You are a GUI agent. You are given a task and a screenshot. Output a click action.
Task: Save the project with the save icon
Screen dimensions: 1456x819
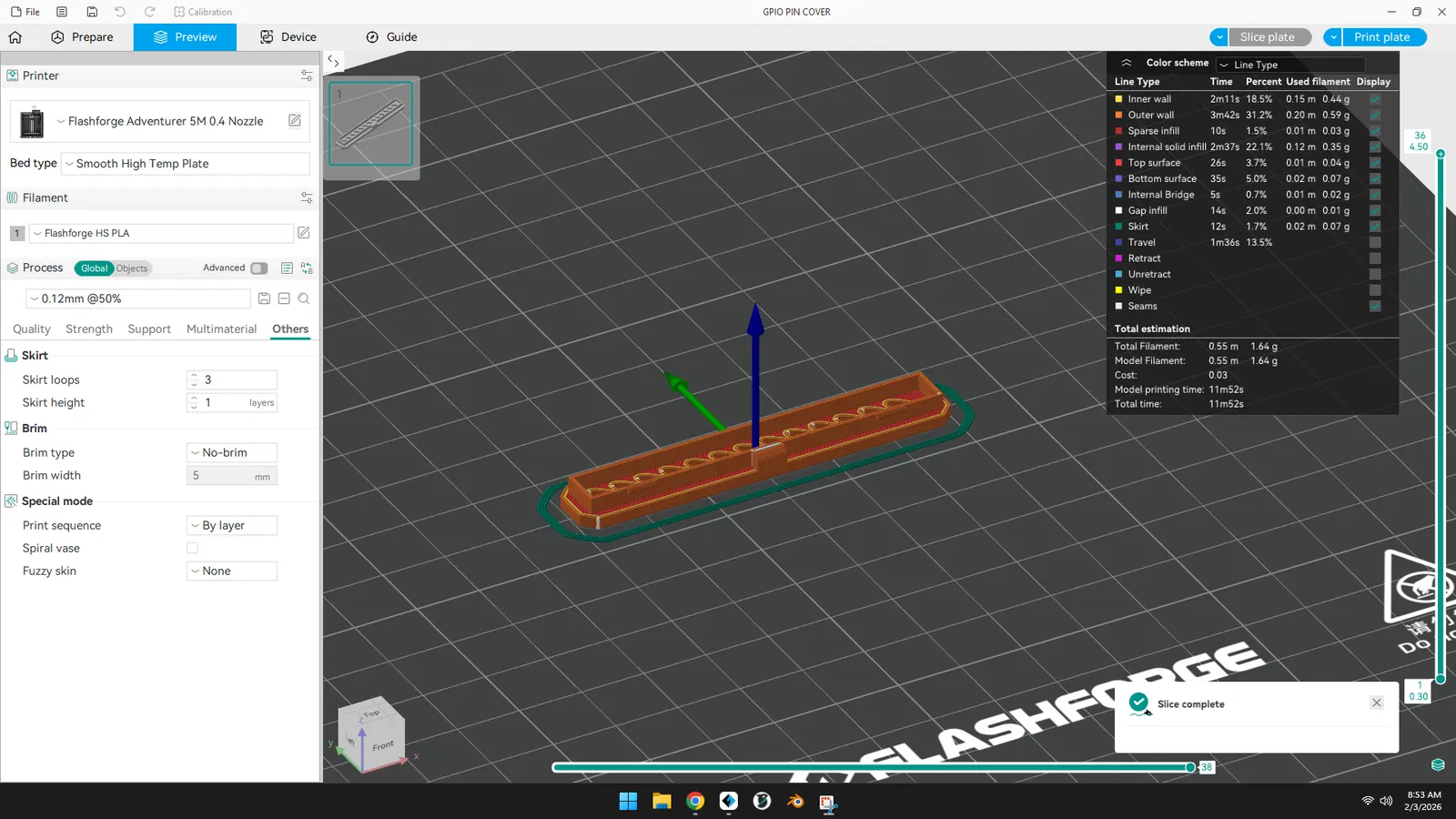tap(92, 12)
